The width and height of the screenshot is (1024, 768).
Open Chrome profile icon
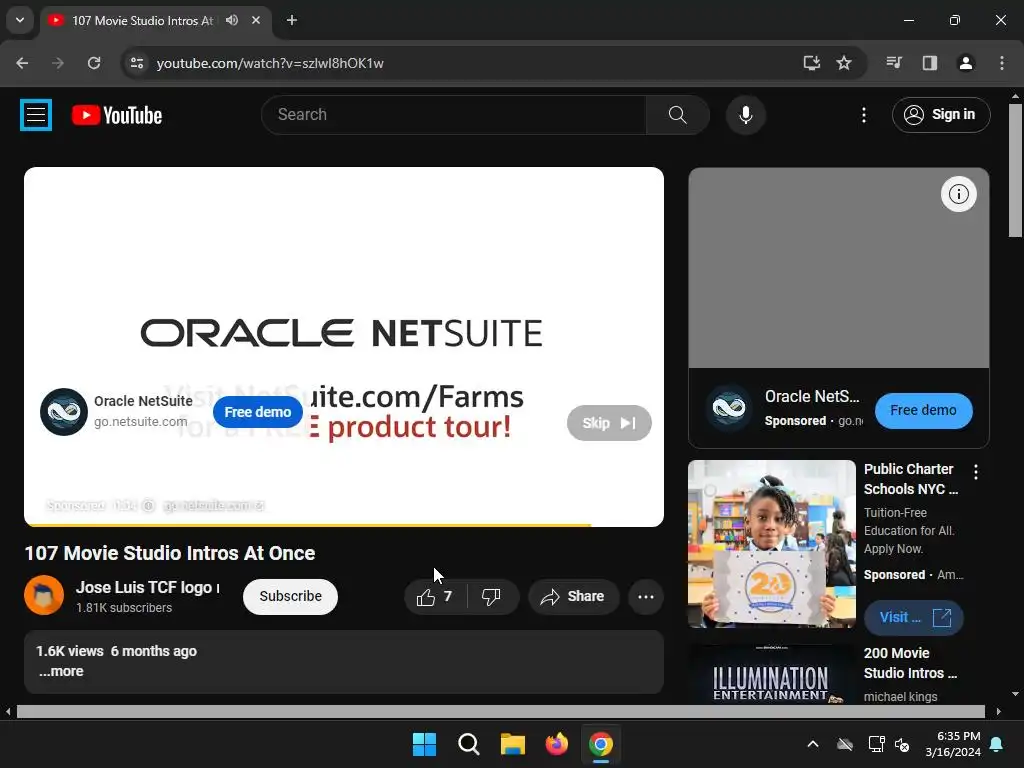coord(965,63)
